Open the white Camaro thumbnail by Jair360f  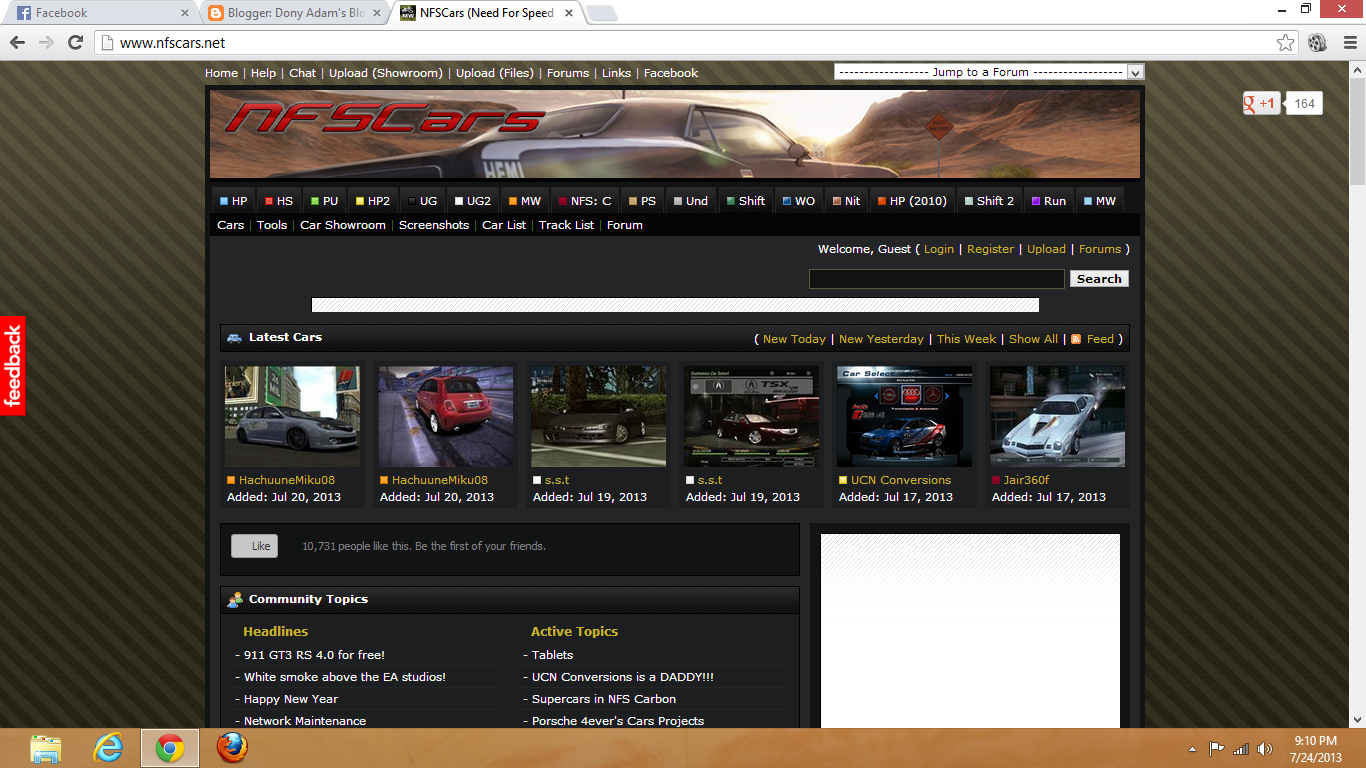point(1058,416)
